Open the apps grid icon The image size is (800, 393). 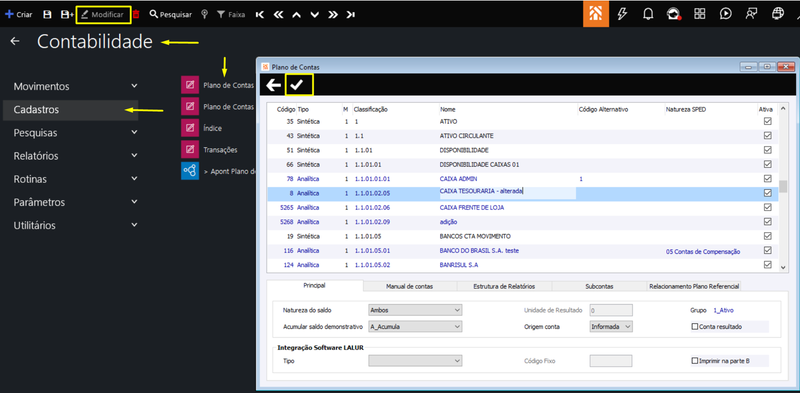(x=699, y=14)
